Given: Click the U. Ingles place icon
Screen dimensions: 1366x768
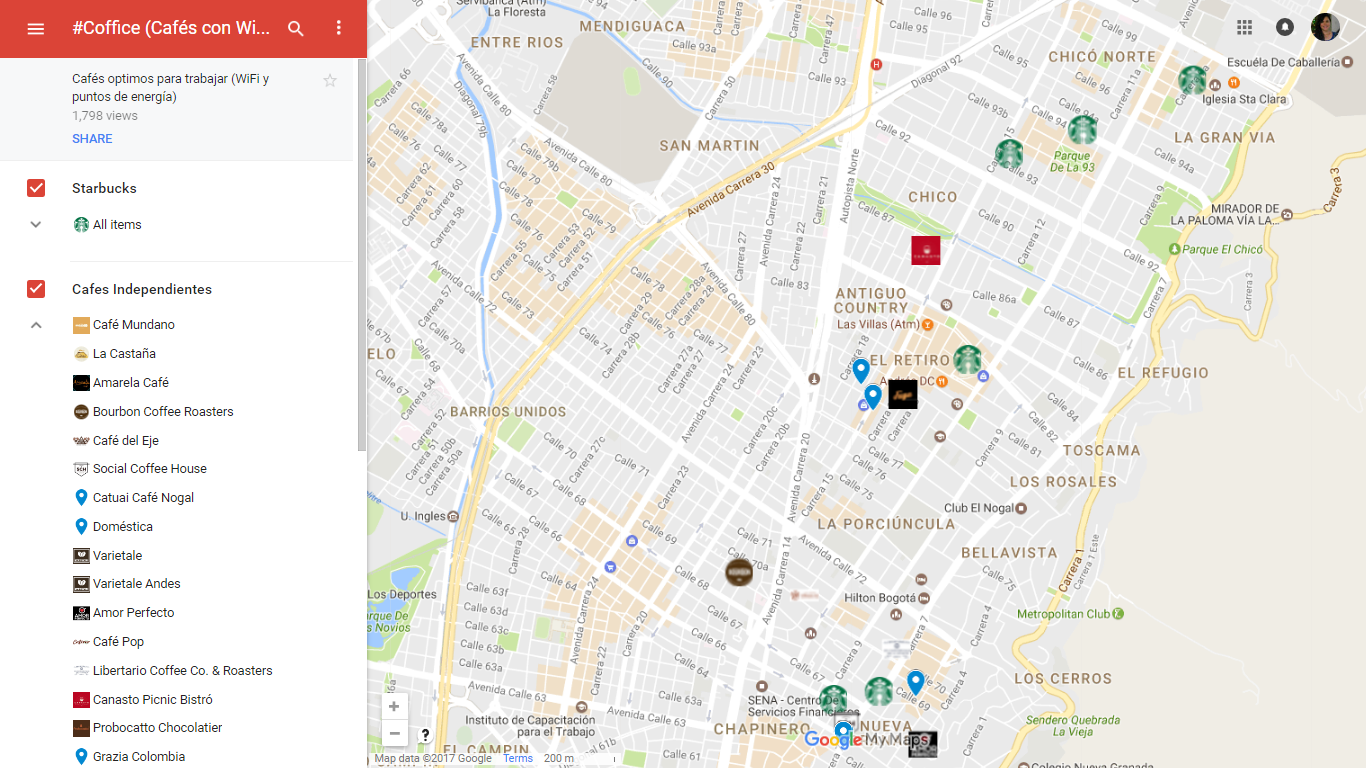Looking at the screenshot, I should [x=453, y=516].
